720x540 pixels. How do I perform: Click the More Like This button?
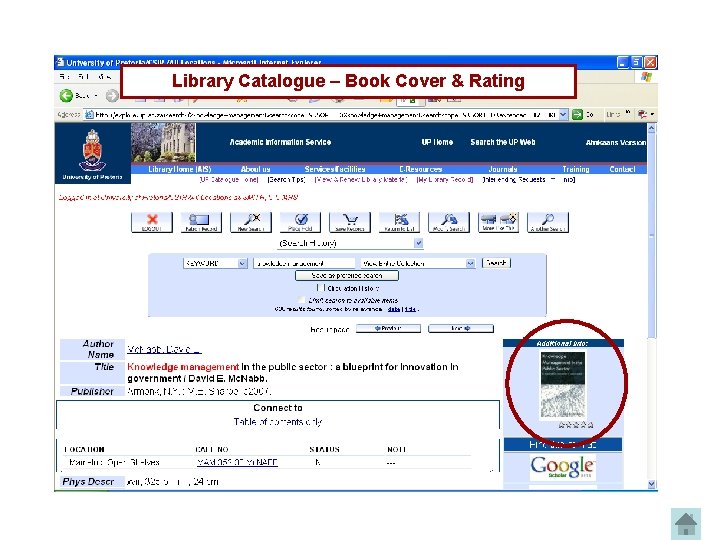pos(498,222)
